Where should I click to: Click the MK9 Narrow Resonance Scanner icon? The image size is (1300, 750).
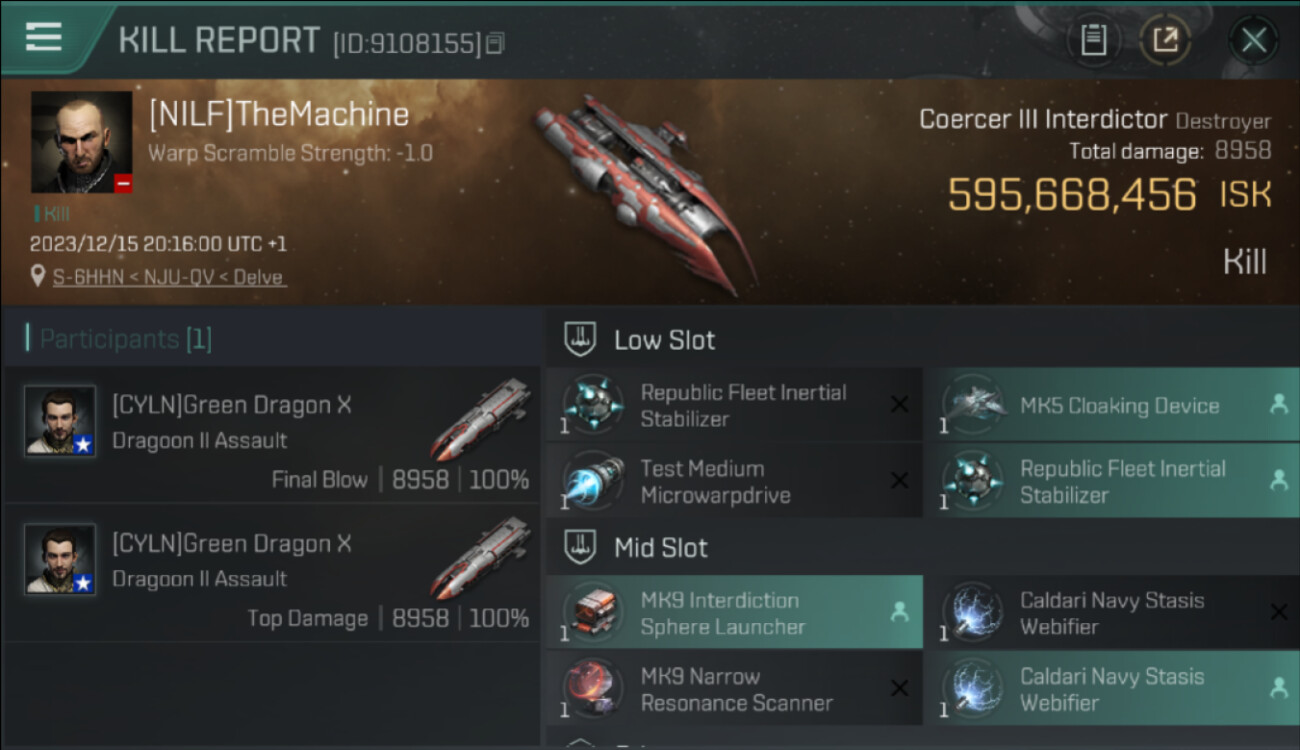click(591, 688)
